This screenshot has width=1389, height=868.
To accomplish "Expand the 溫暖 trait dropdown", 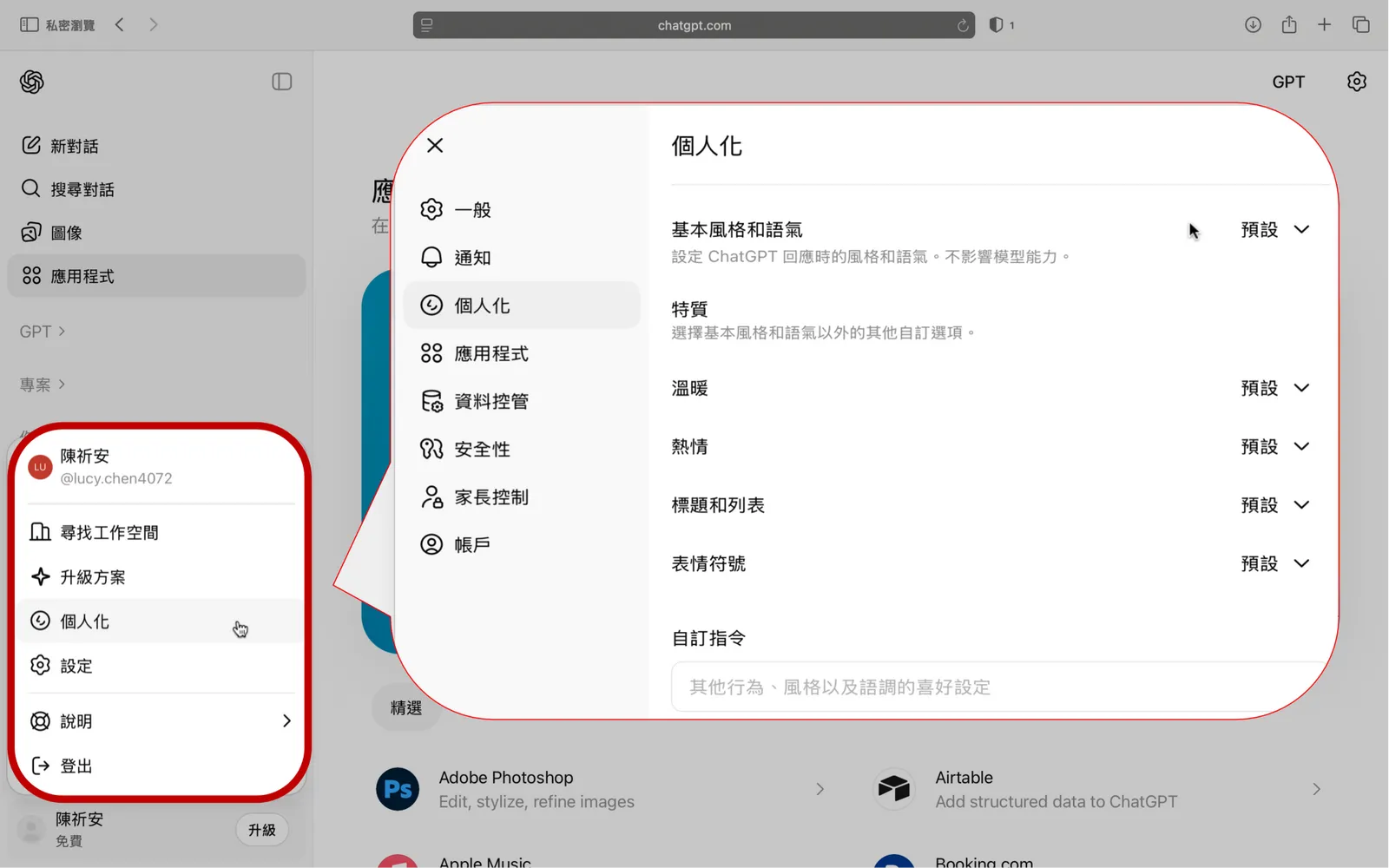I will click(x=1276, y=388).
